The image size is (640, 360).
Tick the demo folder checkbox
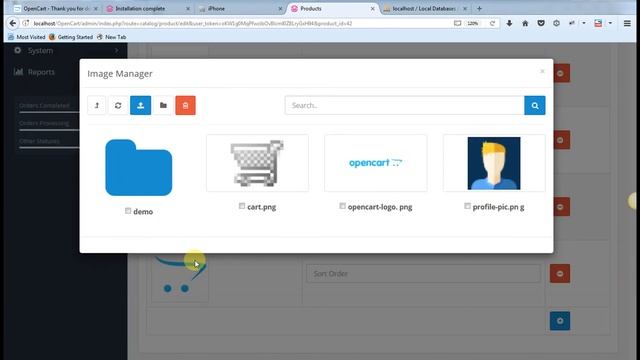pyautogui.click(x=128, y=211)
